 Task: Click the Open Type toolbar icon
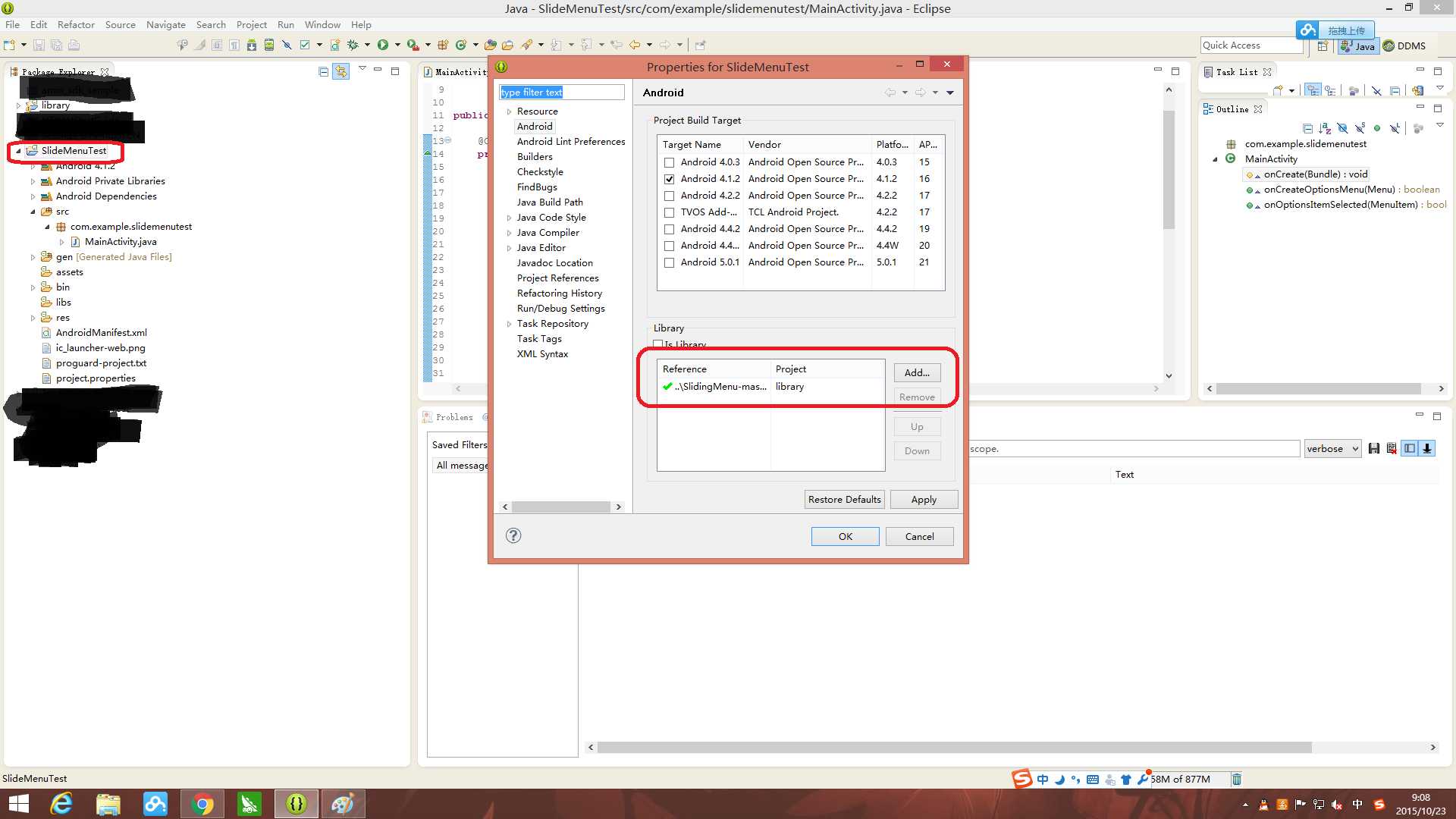(x=491, y=45)
